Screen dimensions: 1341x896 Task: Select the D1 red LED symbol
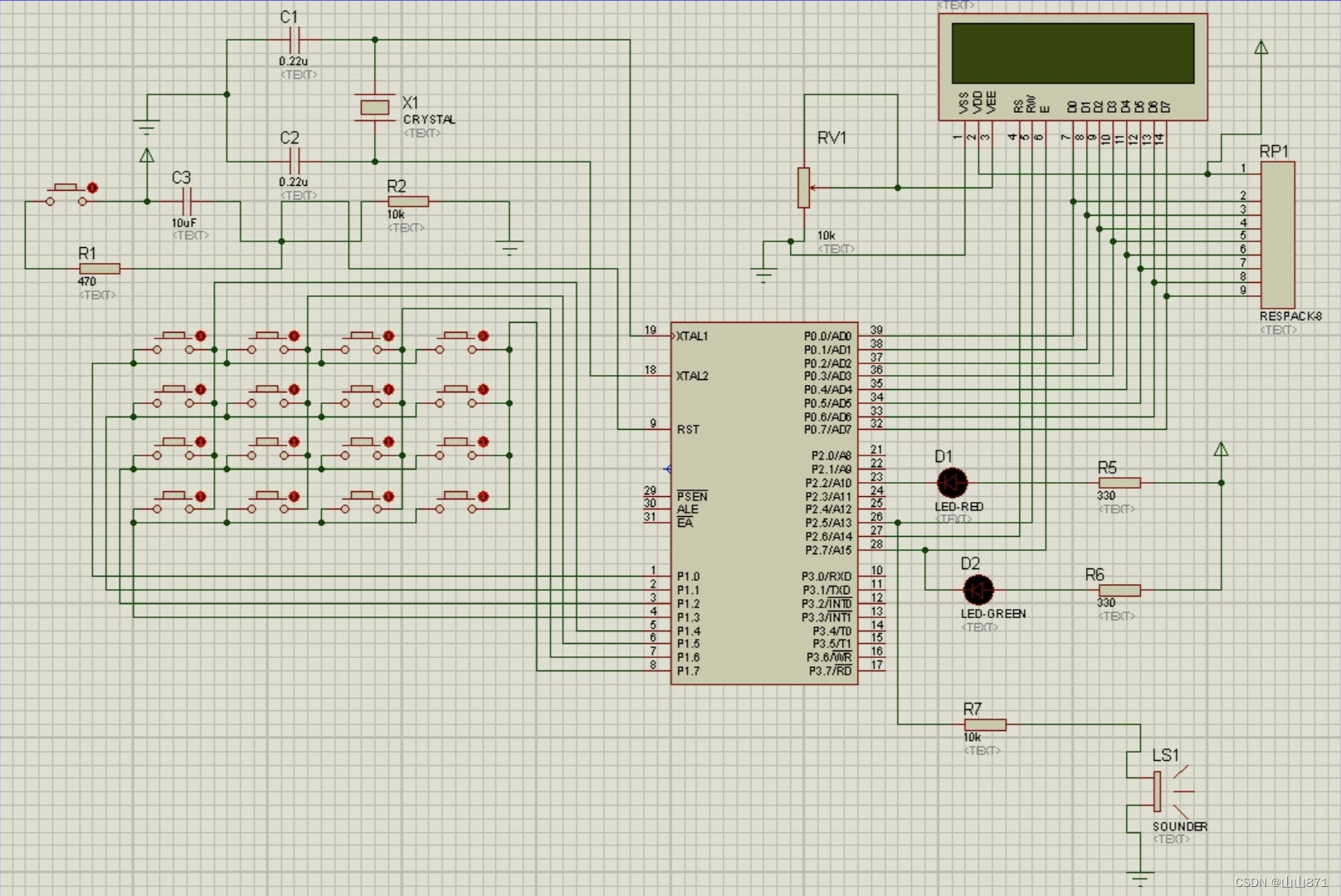pos(952,482)
